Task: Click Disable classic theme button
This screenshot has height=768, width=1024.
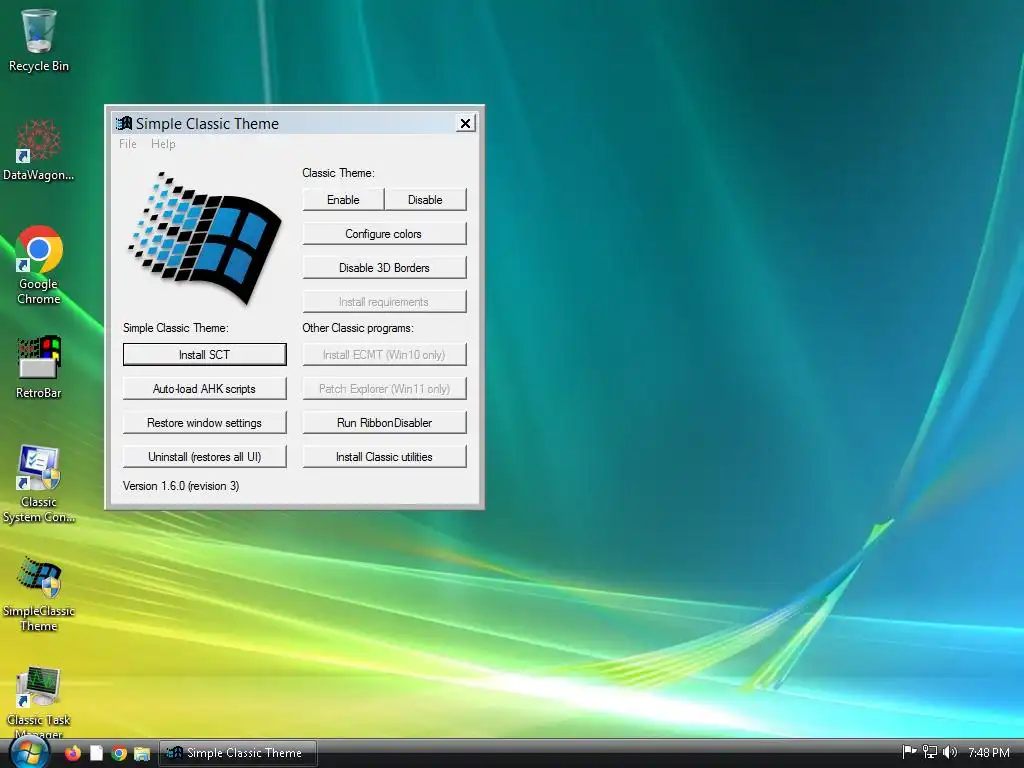Action: [x=425, y=200]
